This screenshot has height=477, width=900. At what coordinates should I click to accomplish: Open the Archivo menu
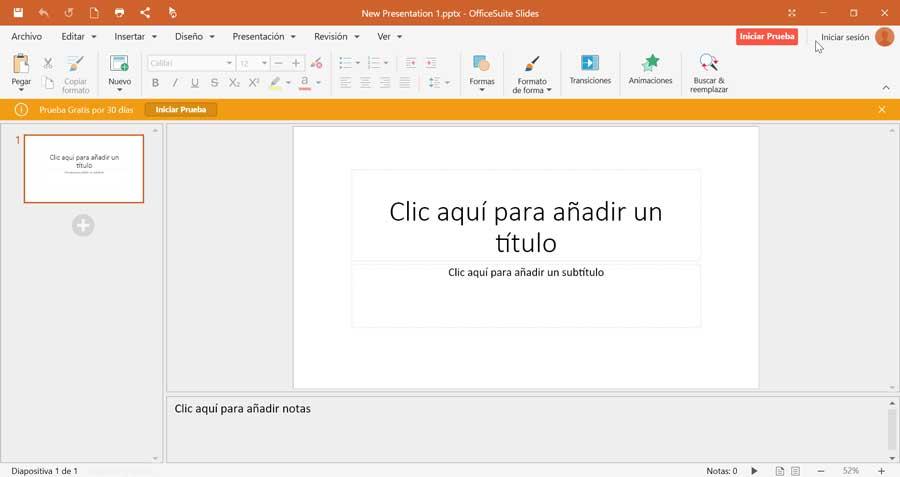[x=26, y=36]
